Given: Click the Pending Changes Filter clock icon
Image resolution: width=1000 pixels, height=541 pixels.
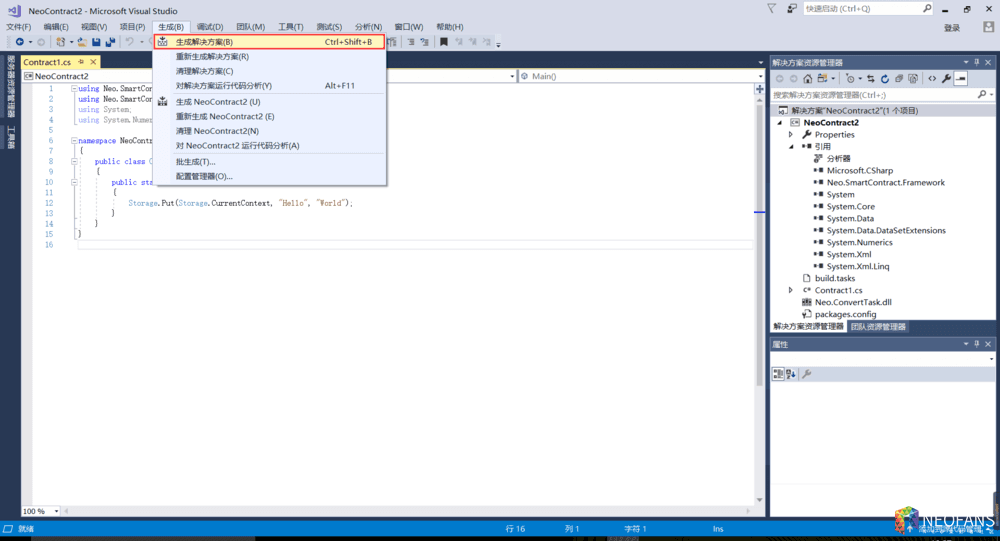Looking at the screenshot, I should (850, 78).
